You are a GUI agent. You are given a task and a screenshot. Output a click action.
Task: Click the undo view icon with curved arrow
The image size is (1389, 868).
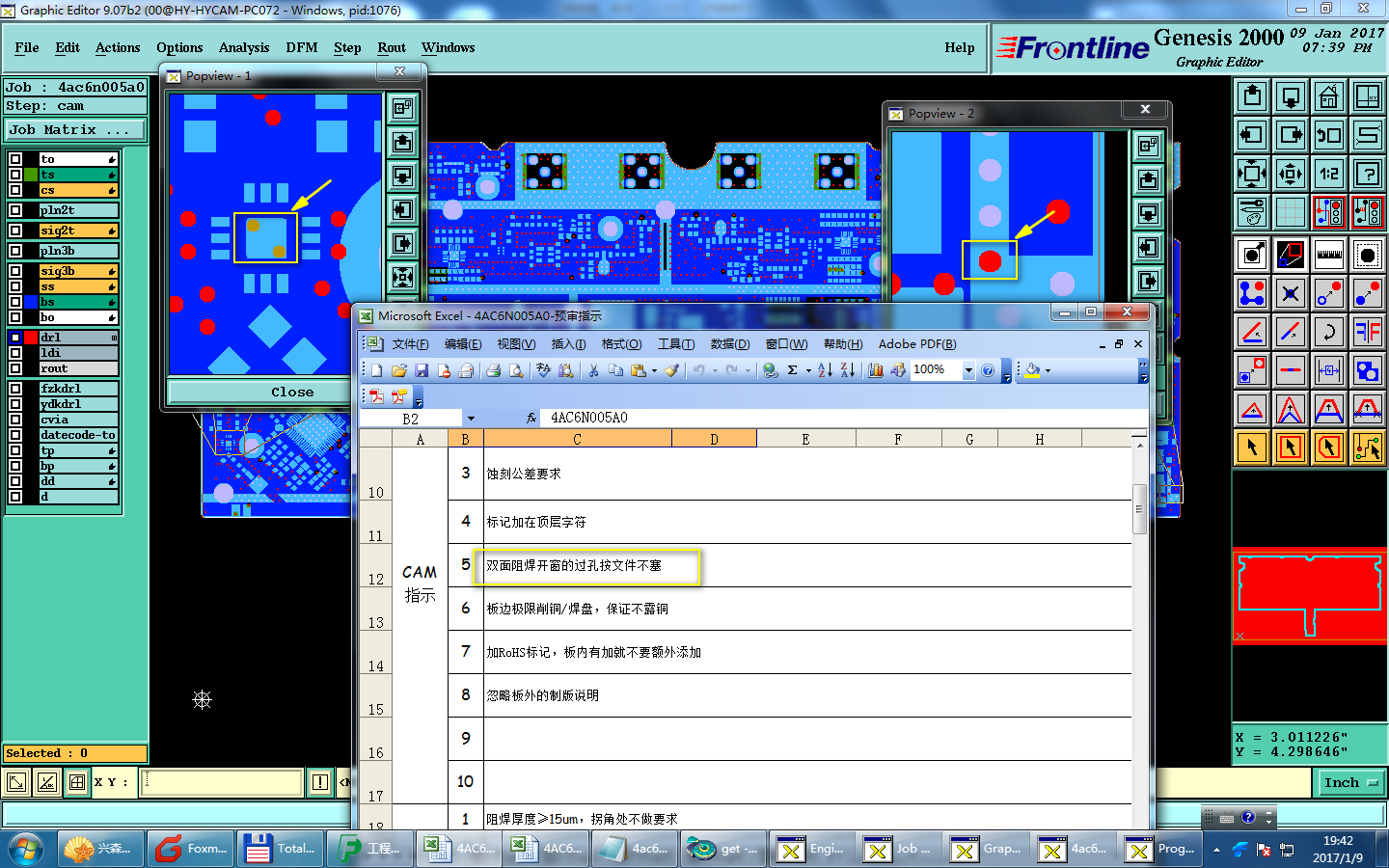(1329, 135)
